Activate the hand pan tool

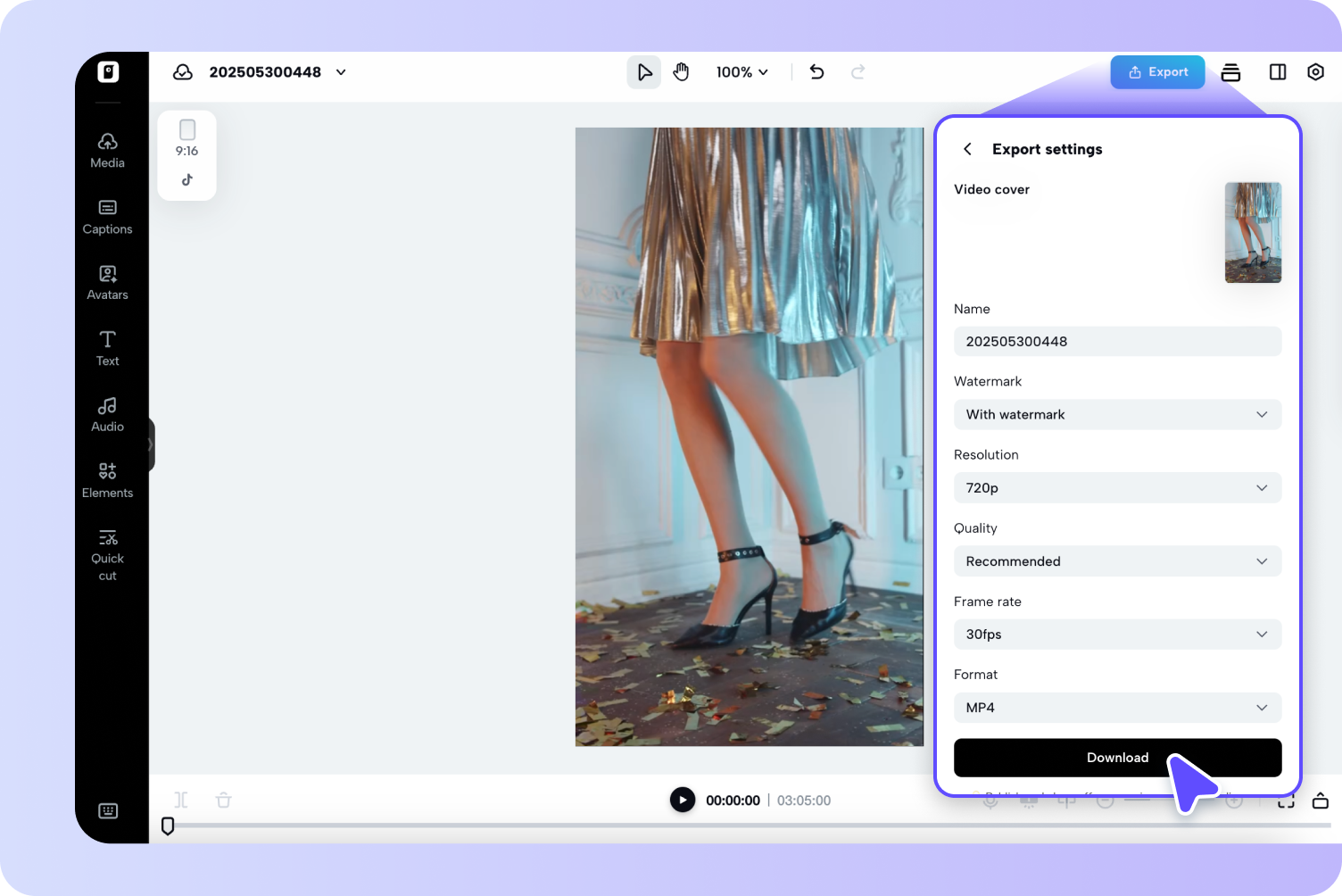point(682,72)
